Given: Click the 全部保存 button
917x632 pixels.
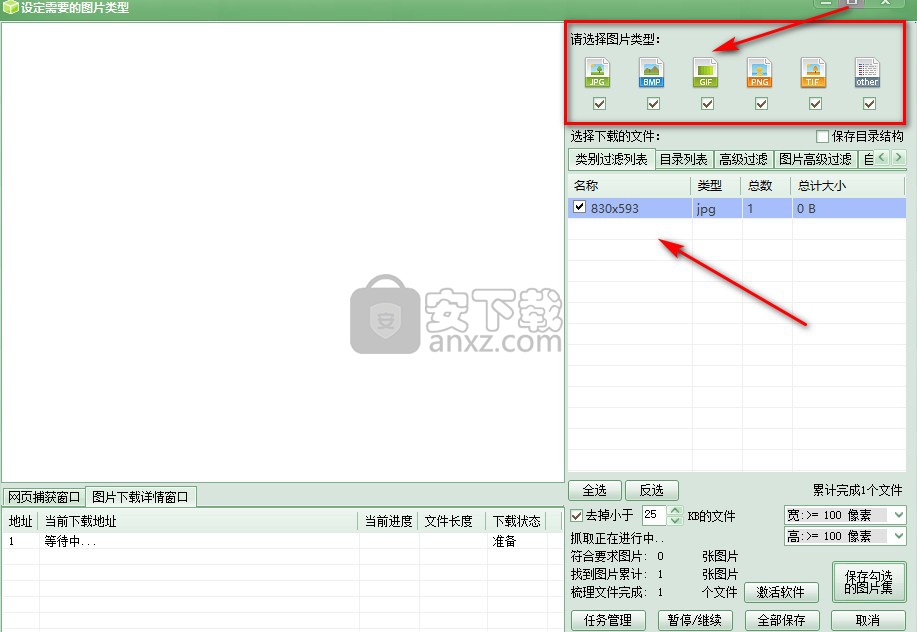Looking at the screenshot, I should point(782,620).
